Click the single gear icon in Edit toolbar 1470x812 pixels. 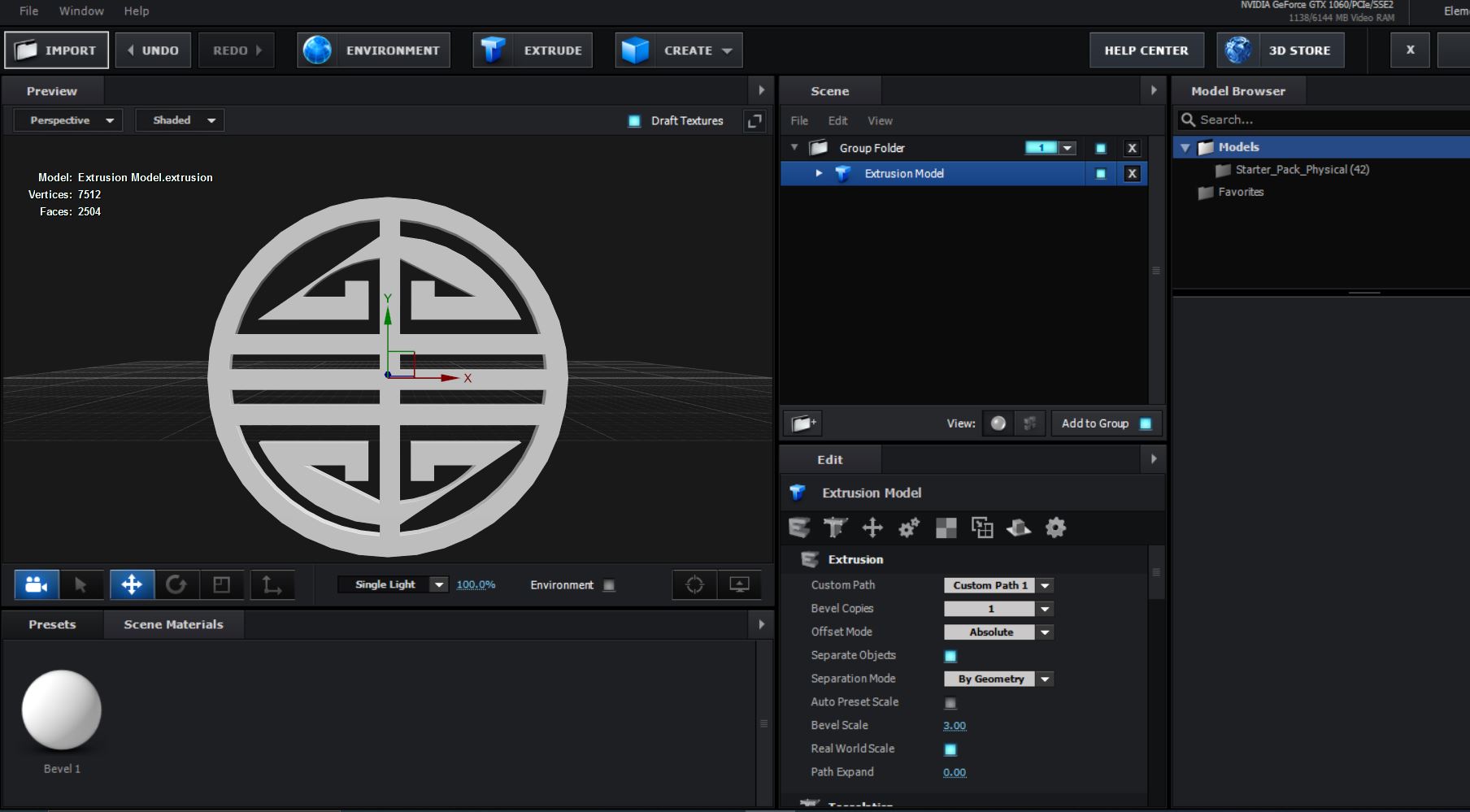click(1055, 528)
